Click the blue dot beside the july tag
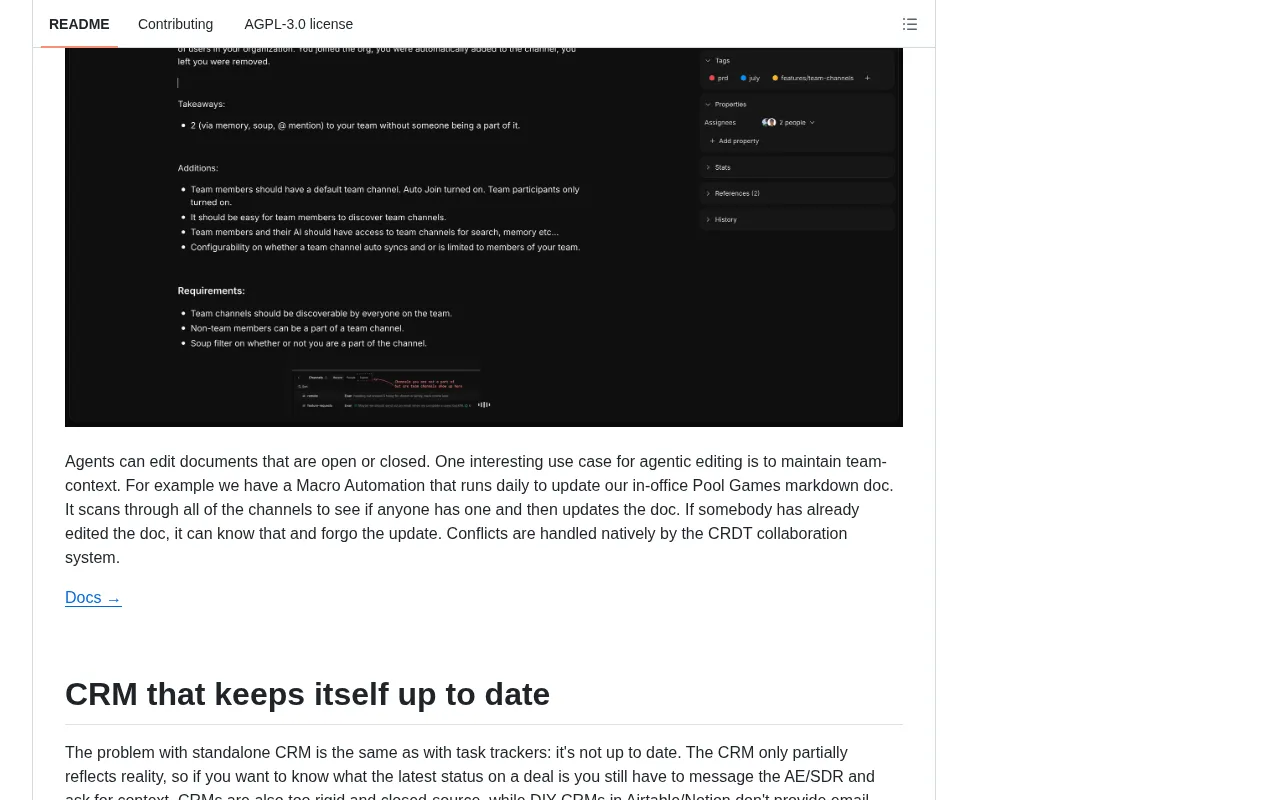This screenshot has height=800, width=1280. tap(743, 78)
